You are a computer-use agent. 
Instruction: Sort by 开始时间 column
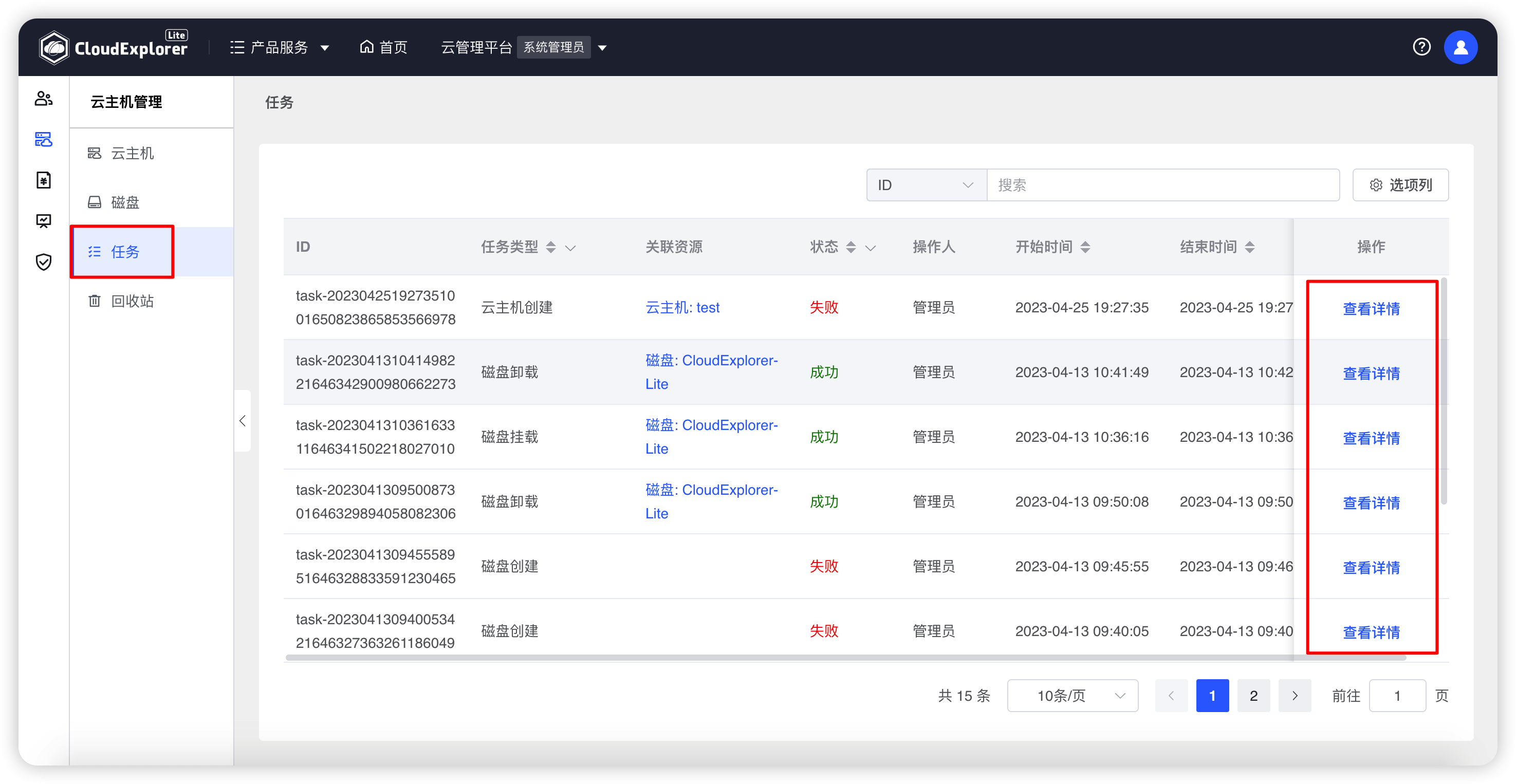pyautogui.click(x=1085, y=247)
